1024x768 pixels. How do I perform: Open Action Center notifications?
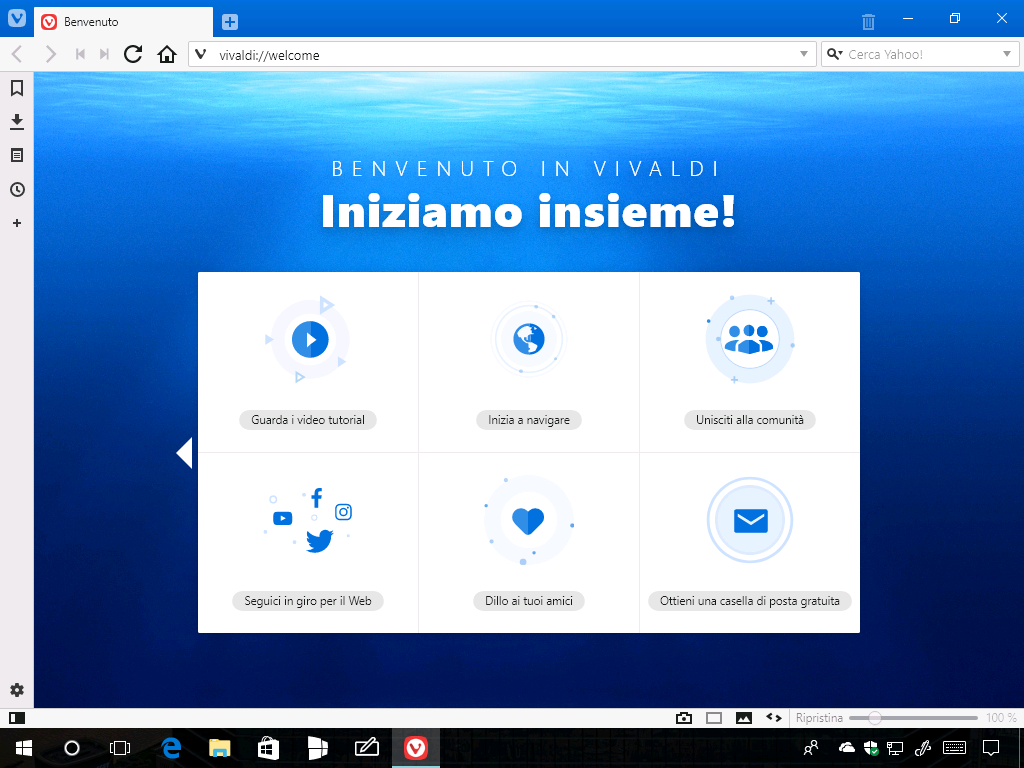click(x=991, y=748)
